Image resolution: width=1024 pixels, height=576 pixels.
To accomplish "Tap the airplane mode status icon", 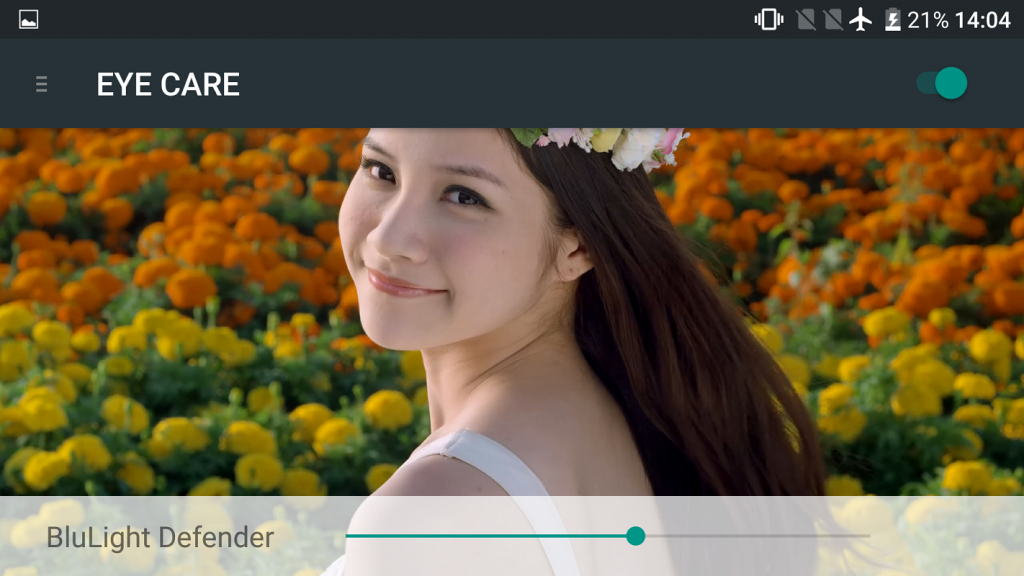I will (x=861, y=20).
